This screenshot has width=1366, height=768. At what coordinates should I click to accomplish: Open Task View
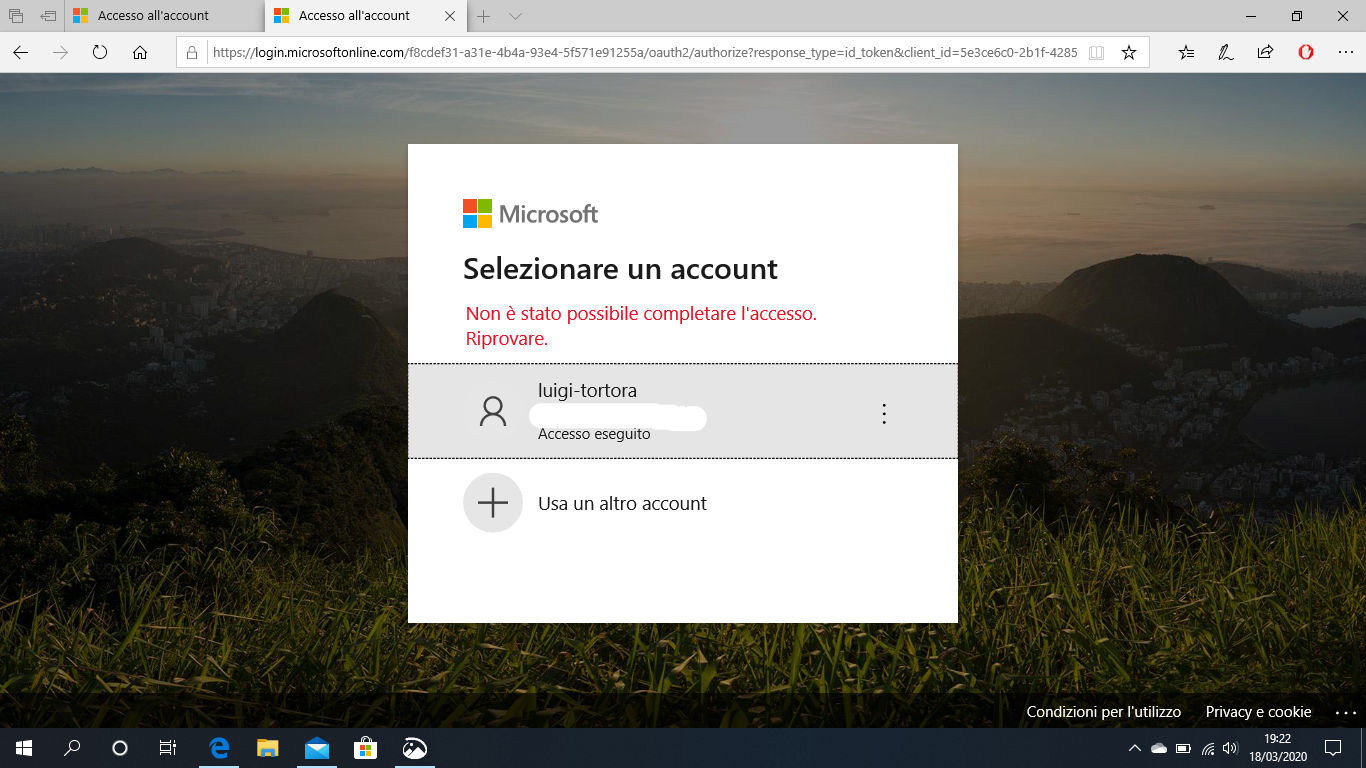click(168, 748)
